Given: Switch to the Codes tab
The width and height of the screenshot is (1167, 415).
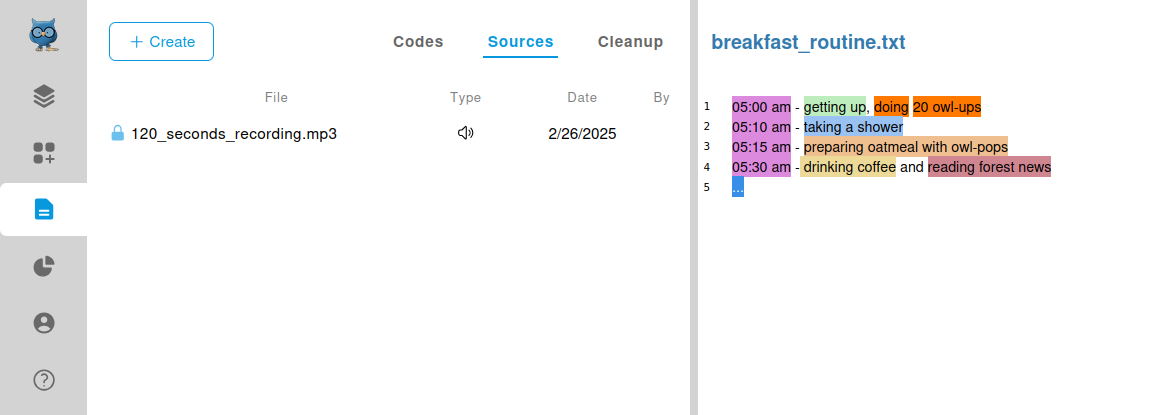Looking at the screenshot, I should click(418, 42).
